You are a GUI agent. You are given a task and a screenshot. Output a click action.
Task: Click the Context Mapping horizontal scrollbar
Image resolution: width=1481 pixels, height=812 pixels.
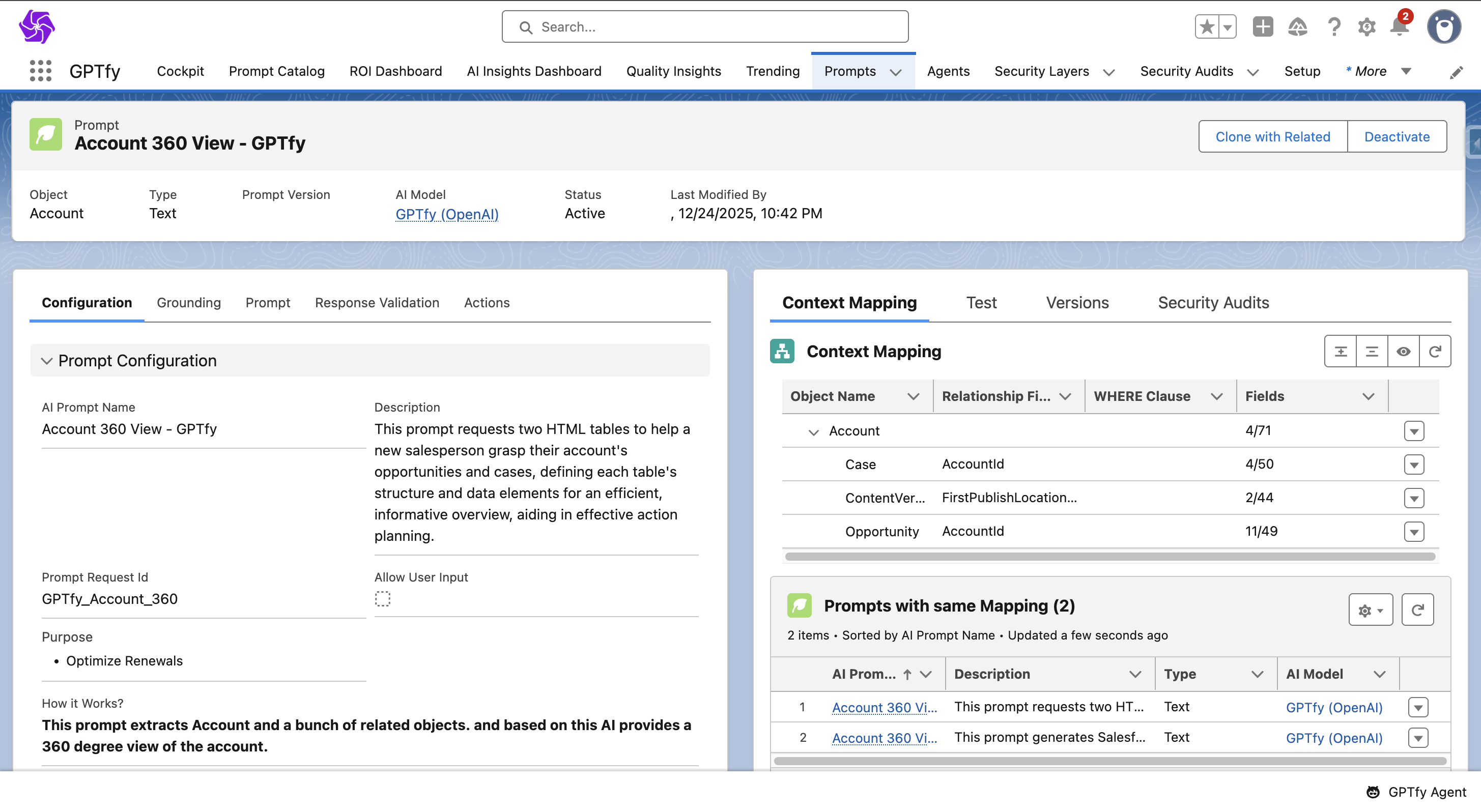1109,556
